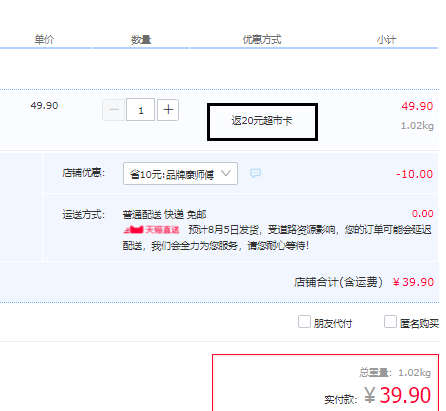This screenshot has height=411, width=446.
Task: Click the 店铺合计(含运费) total text
Action: pyautogui.click(x=338, y=282)
